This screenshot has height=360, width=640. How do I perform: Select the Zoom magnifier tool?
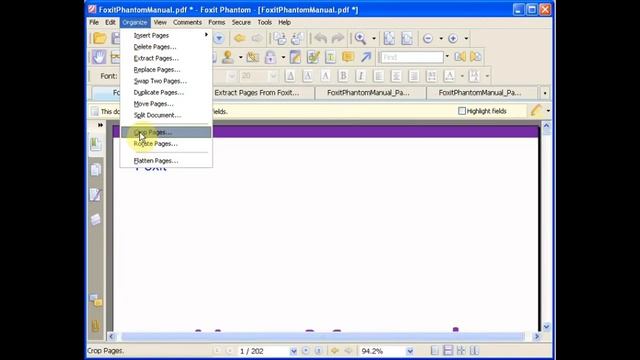(360, 38)
